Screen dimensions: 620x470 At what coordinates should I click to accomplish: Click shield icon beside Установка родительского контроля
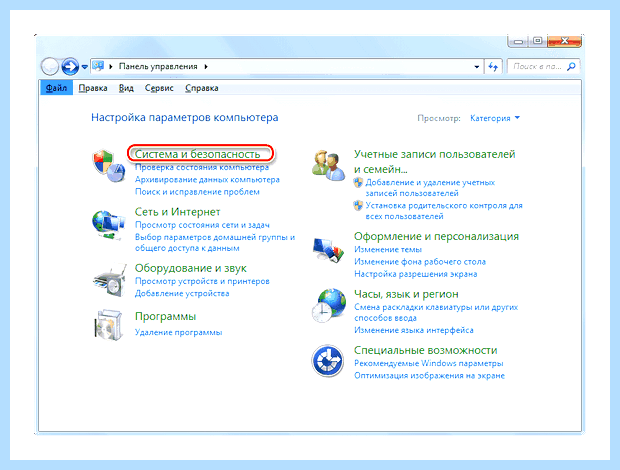pos(358,206)
